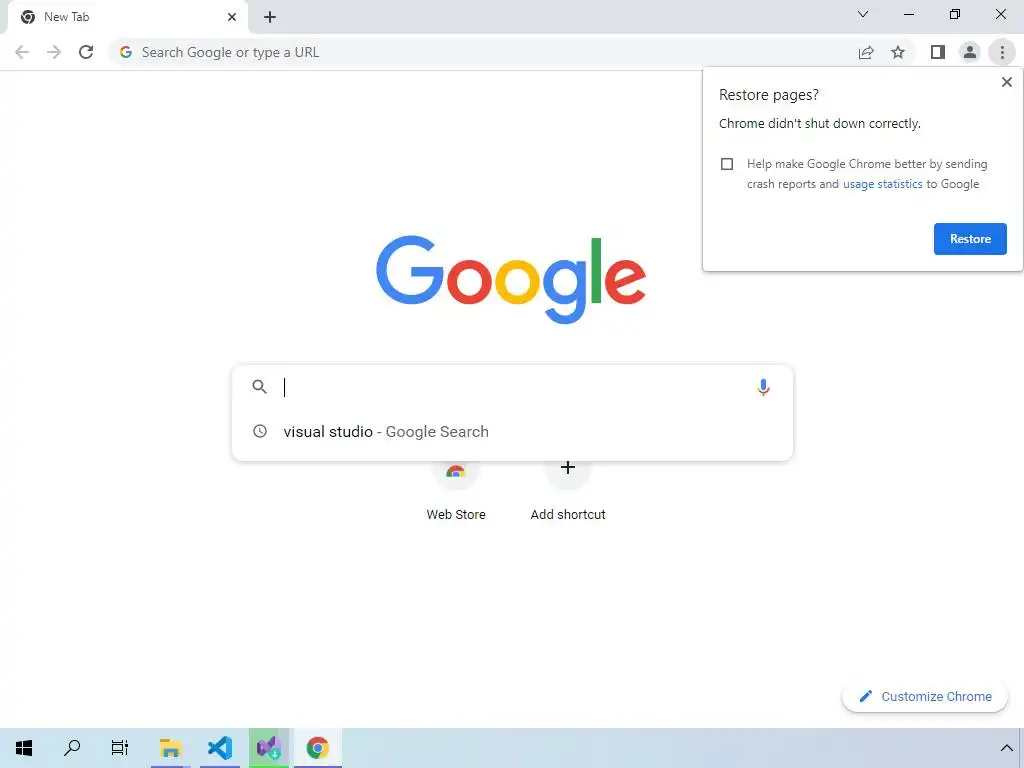The width and height of the screenshot is (1024, 768).
Task: Select the New Tab tab
Action: (127, 17)
